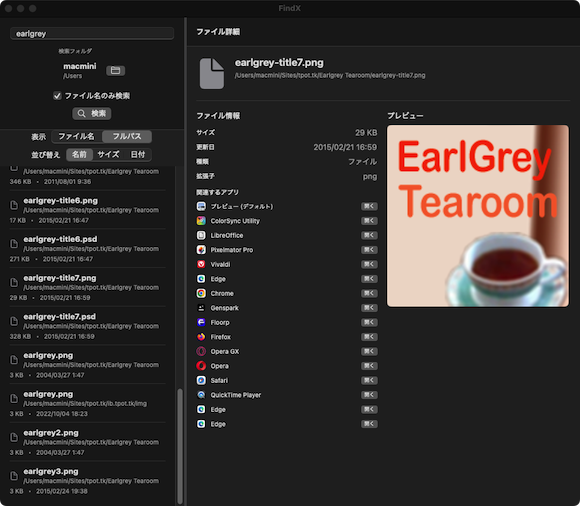The image size is (580, 506).
Task: Click the Firefox app icon
Action: [201, 337]
